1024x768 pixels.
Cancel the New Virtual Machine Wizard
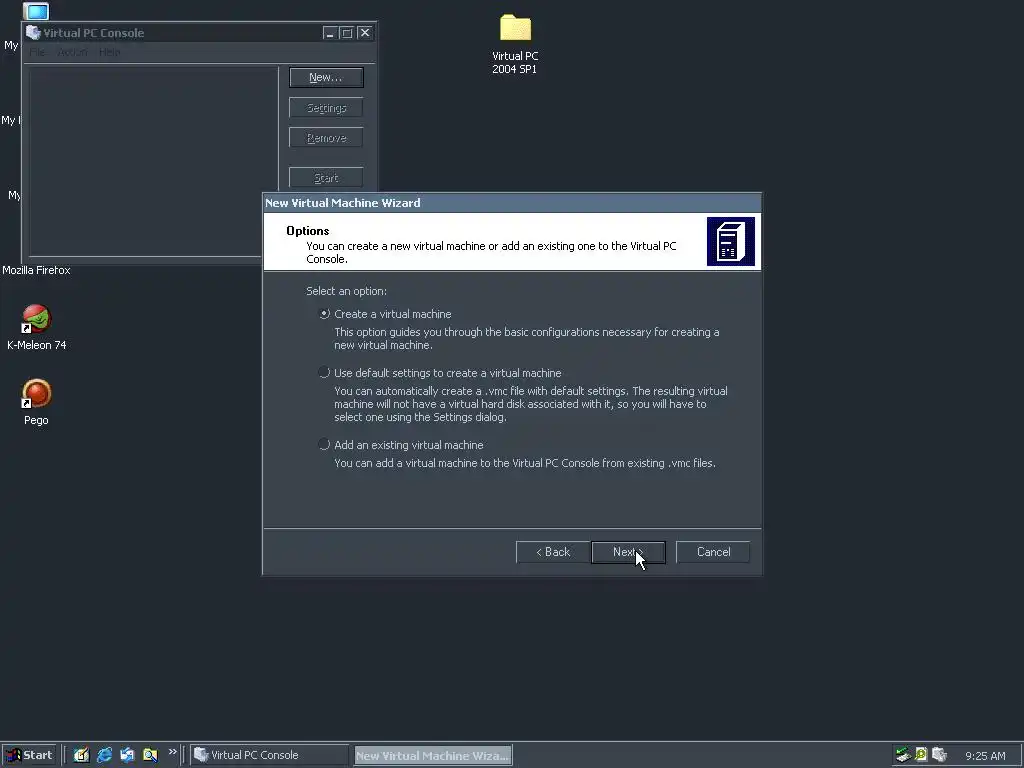point(713,552)
